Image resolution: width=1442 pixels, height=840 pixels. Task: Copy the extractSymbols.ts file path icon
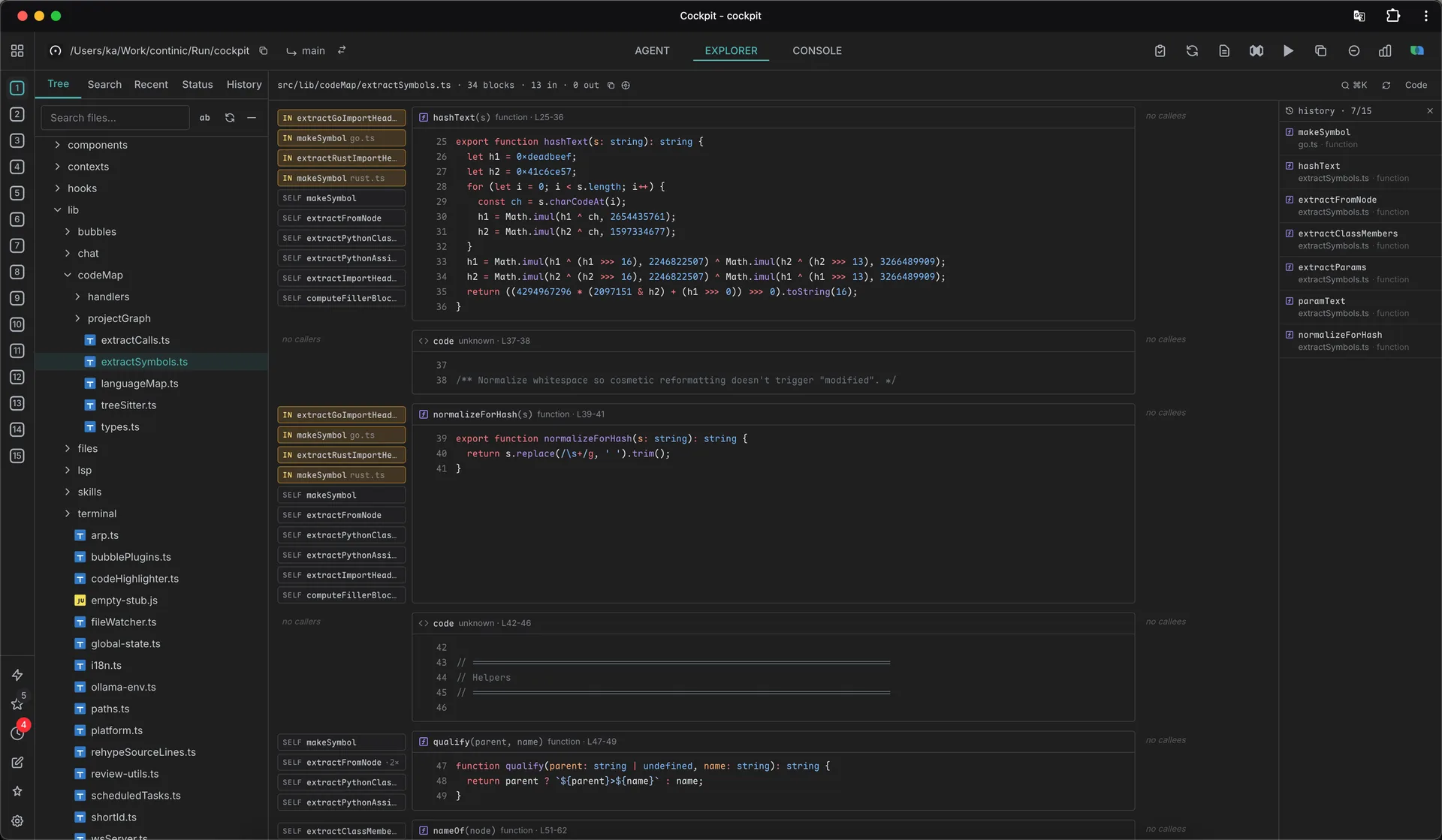[611, 86]
